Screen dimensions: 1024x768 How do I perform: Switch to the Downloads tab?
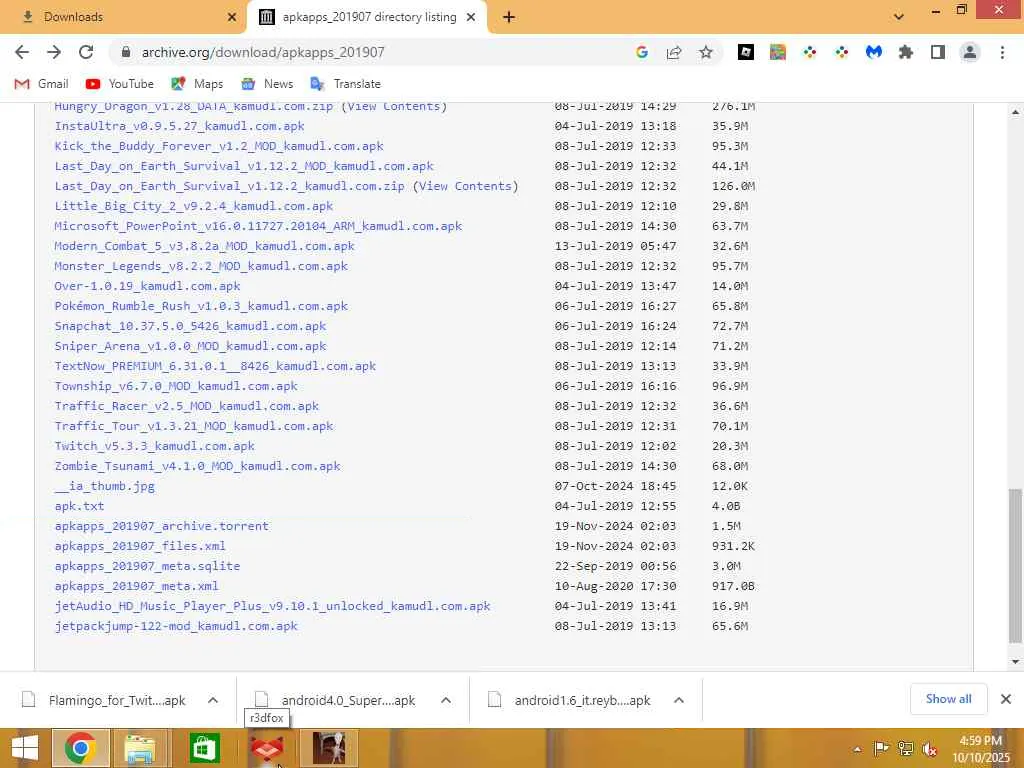click(123, 17)
